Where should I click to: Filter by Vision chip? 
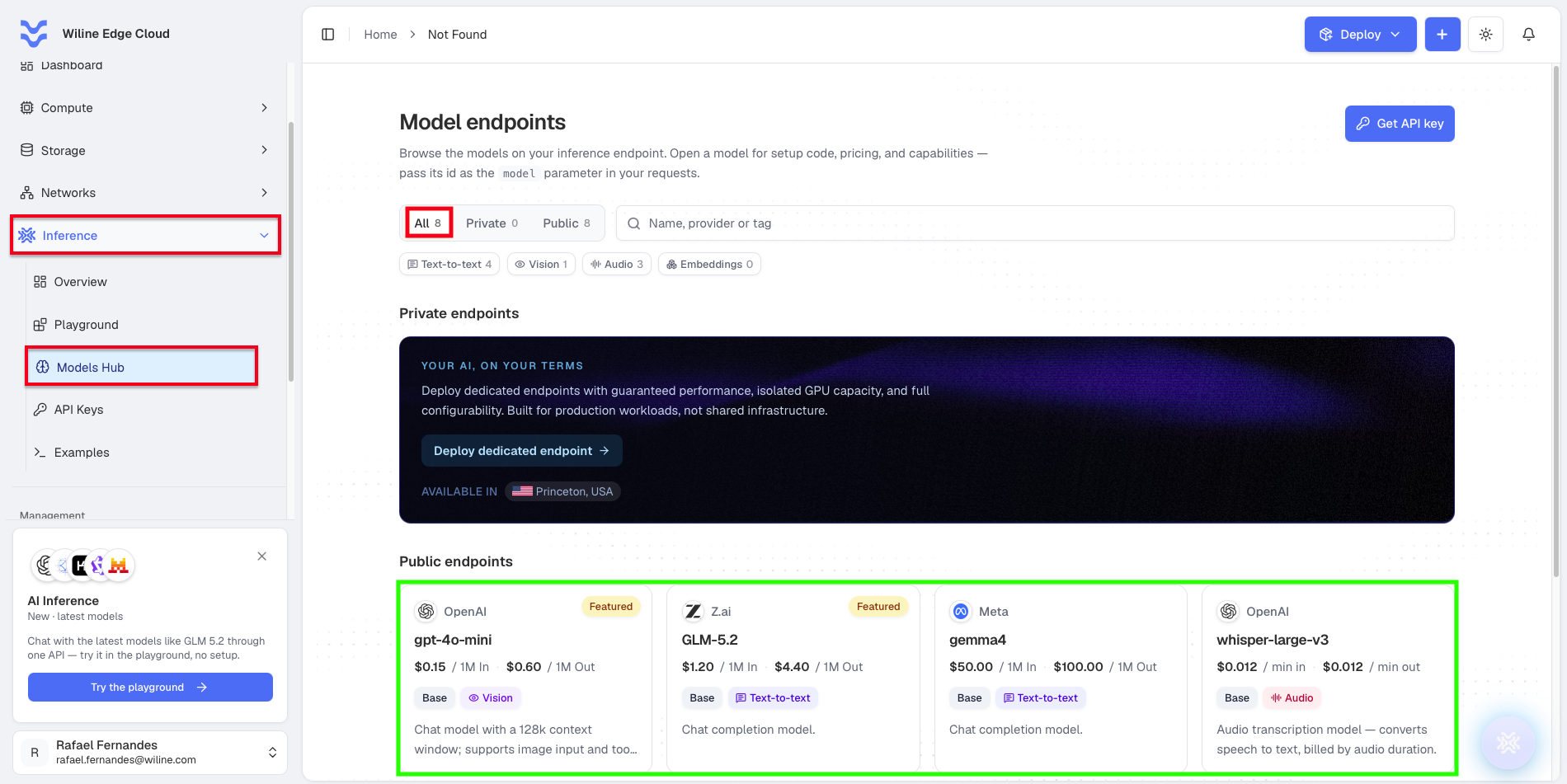[x=541, y=265]
